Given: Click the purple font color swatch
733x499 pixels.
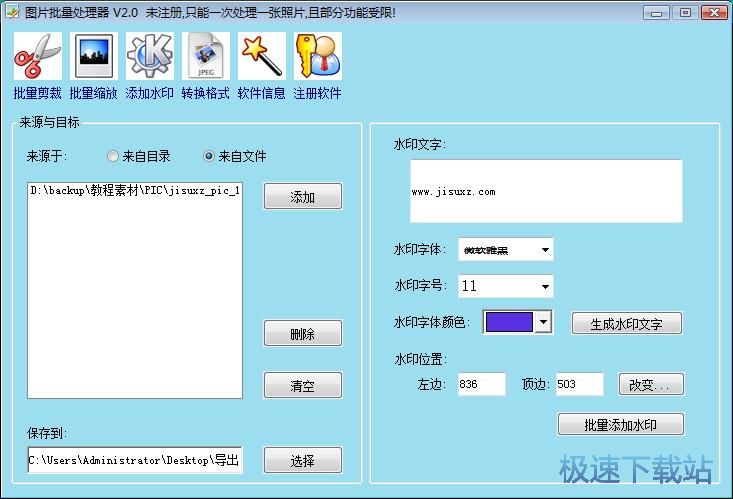Looking at the screenshot, I should point(509,322).
